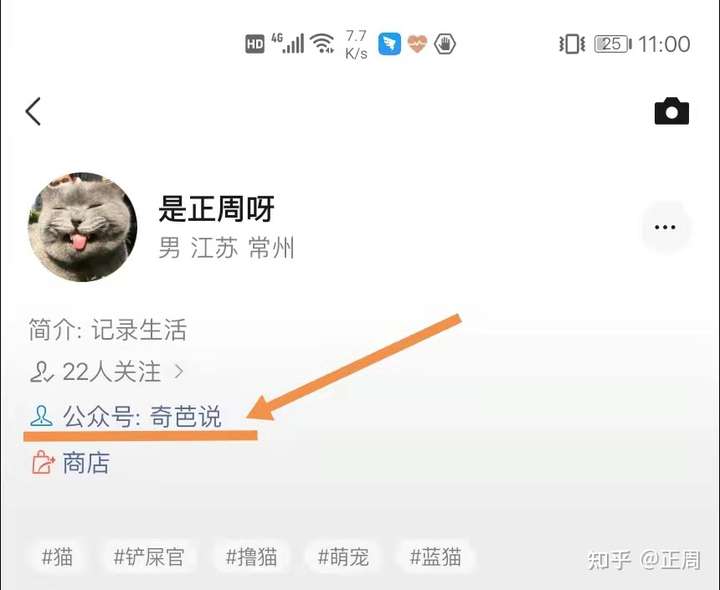Tap the WiFi signal icon

(322, 44)
